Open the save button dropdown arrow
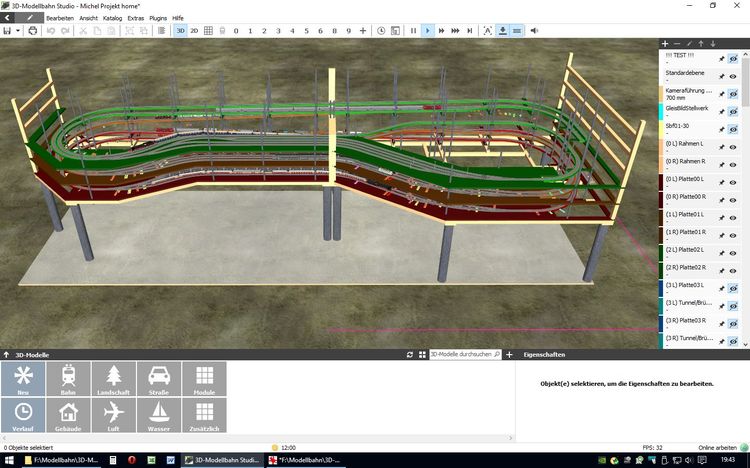This screenshot has width=750, height=468. (x=18, y=31)
